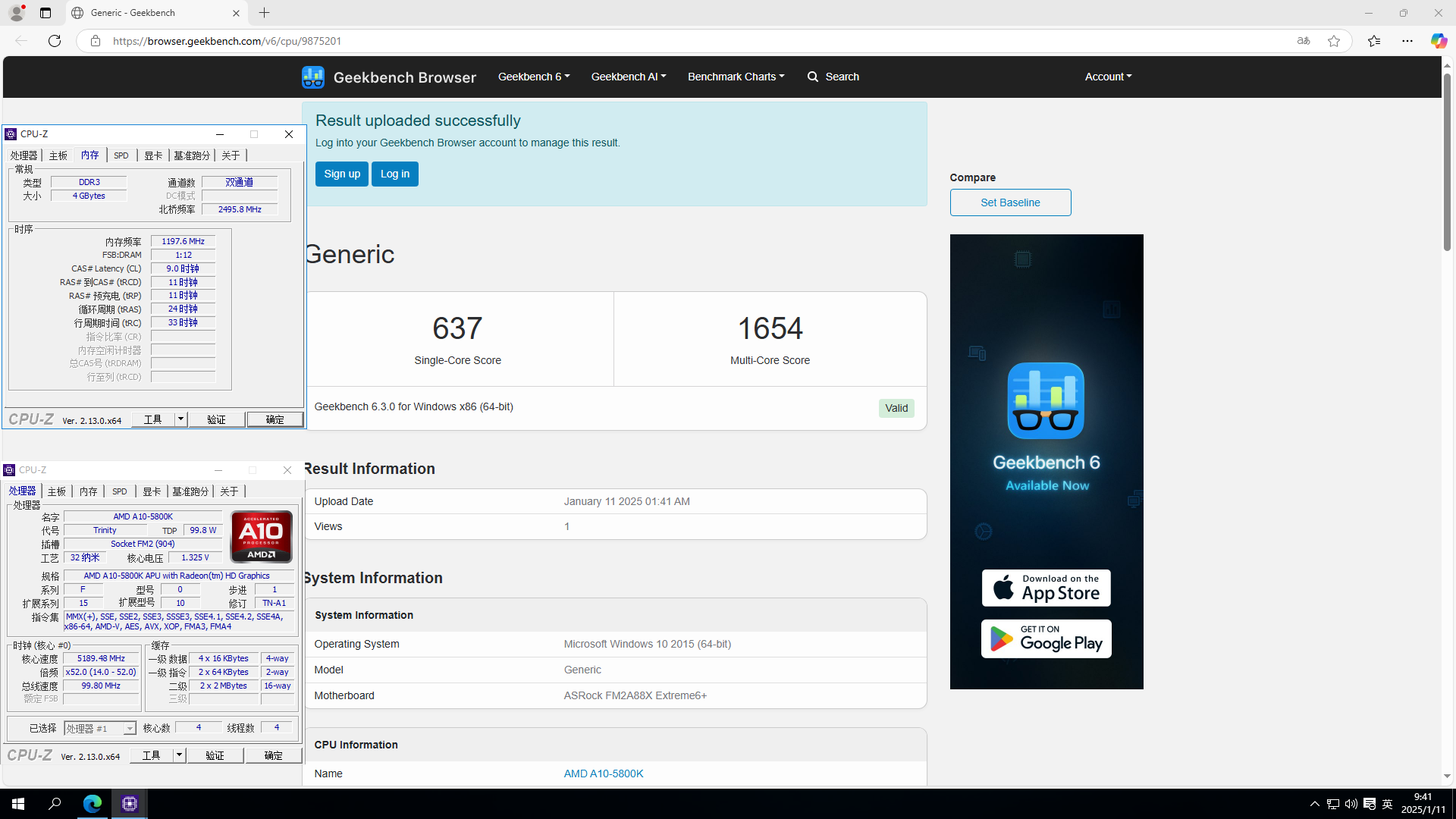Screen dimensions: 1456x819
Task: Open tools dropdown arrow in upper CPU-Z window
Action: tap(180, 419)
